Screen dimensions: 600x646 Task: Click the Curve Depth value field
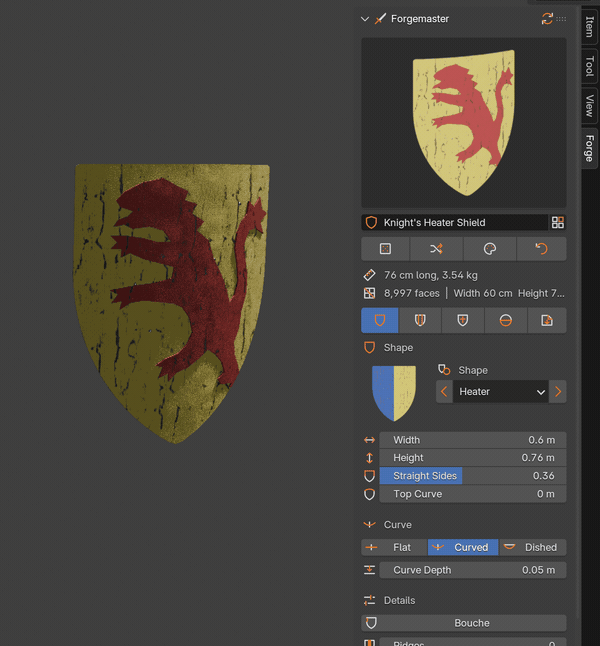[473, 570]
